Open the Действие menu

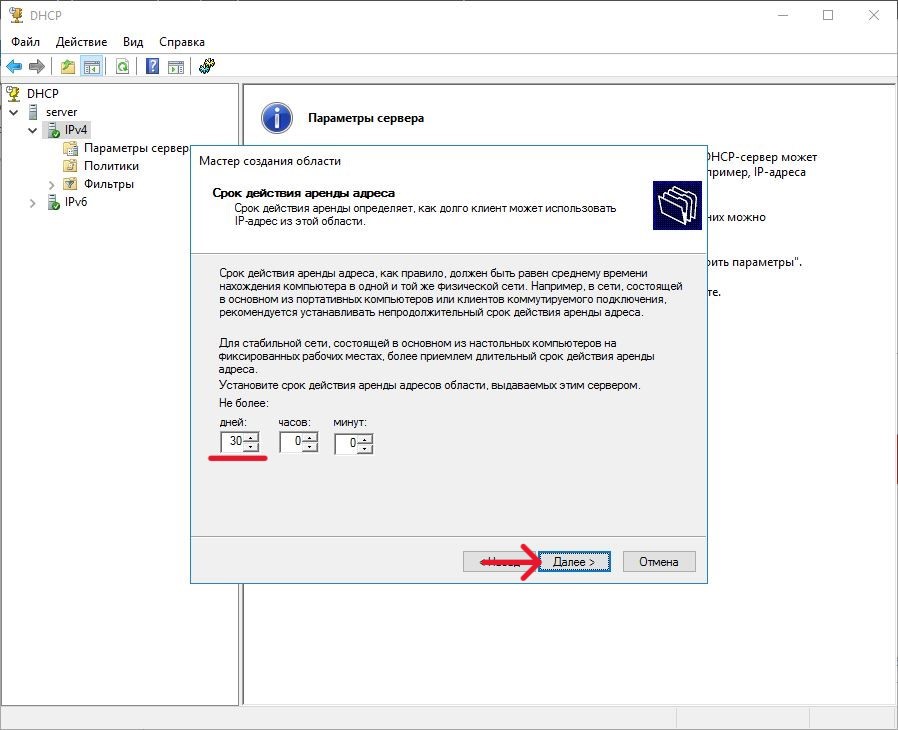pos(81,42)
